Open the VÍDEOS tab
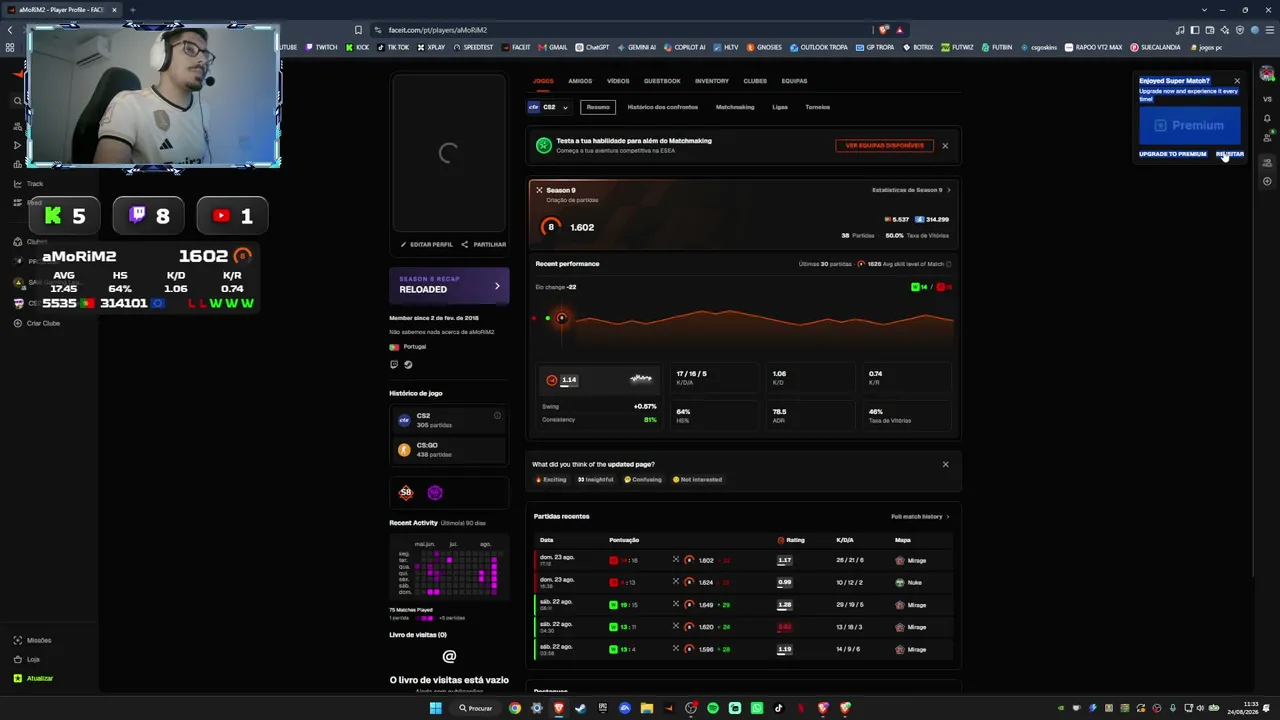The height and width of the screenshot is (720, 1280). (x=618, y=81)
